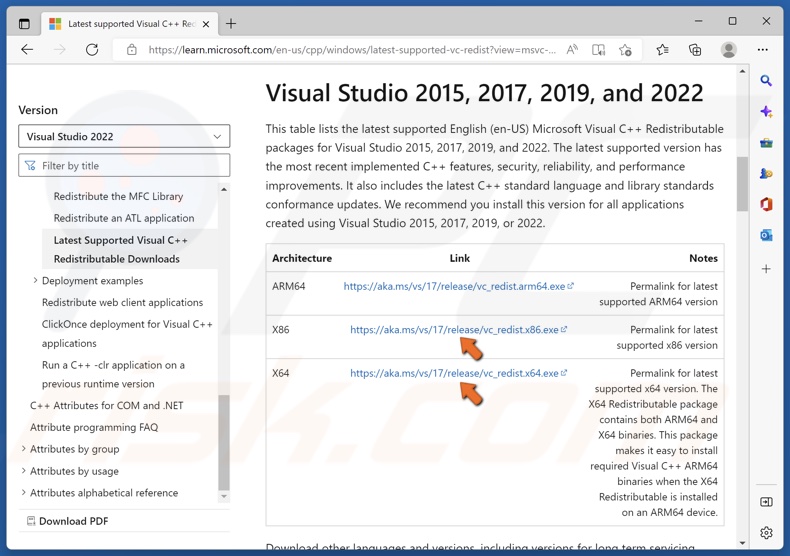The width and height of the screenshot is (790, 556).
Task: Open the sidebar Games icon
Action: [766, 174]
